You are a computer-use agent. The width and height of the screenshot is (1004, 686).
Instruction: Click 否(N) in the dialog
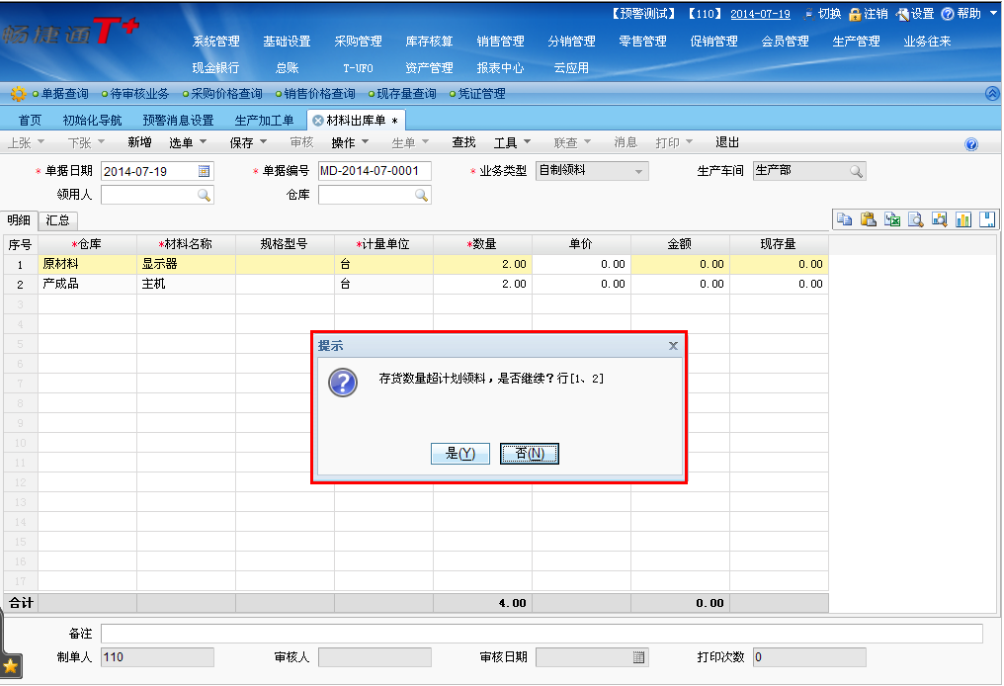pos(530,453)
